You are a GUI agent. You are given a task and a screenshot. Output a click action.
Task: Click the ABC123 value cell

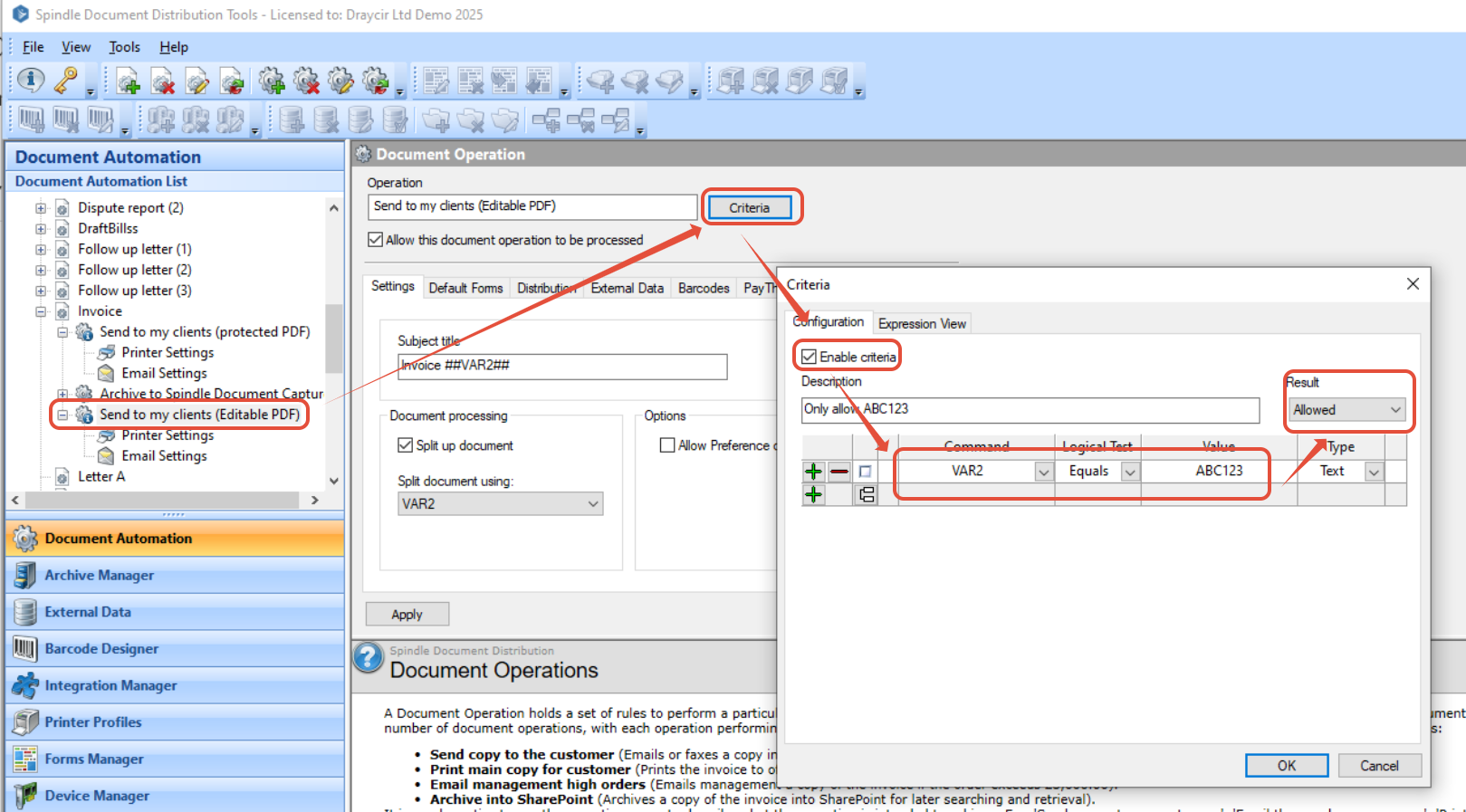1219,471
